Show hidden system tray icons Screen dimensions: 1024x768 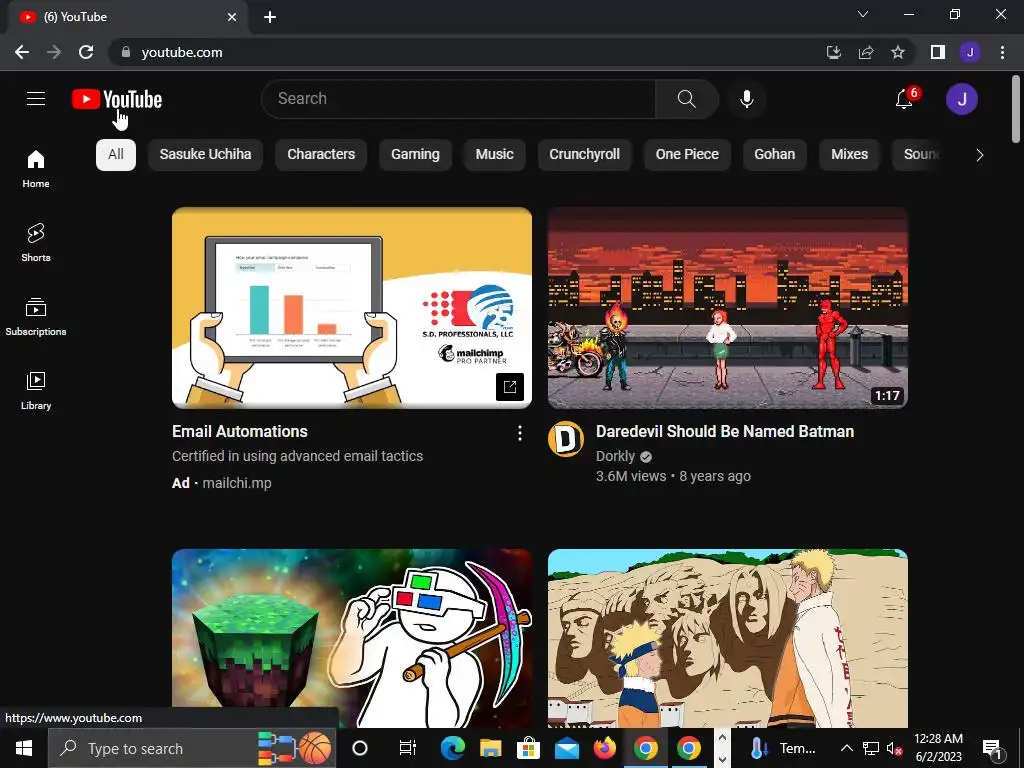tap(846, 748)
